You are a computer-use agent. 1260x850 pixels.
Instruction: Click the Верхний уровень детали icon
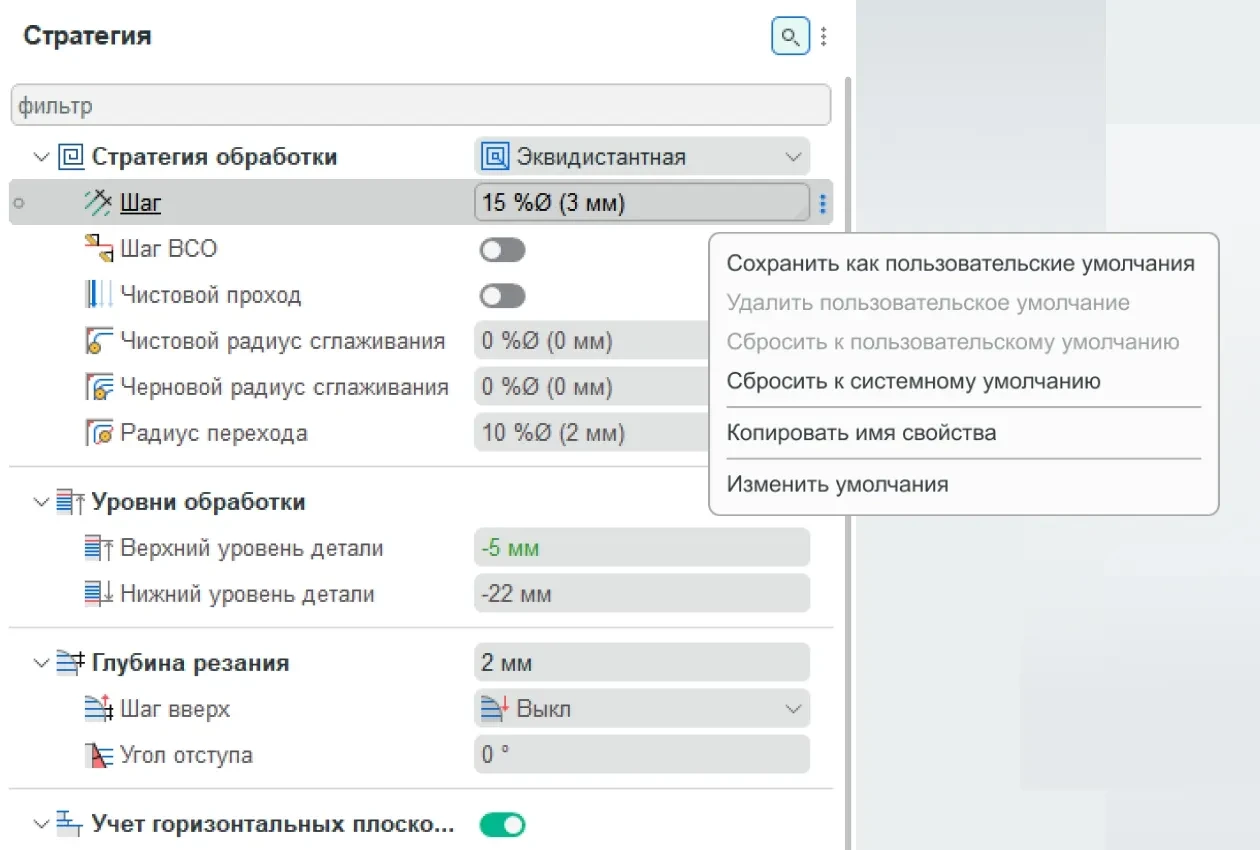click(97, 548)
